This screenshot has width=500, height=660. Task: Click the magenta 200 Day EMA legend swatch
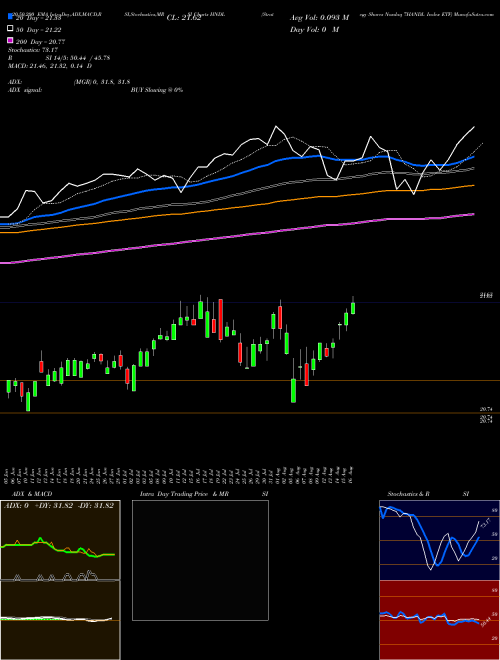[10, 41]
